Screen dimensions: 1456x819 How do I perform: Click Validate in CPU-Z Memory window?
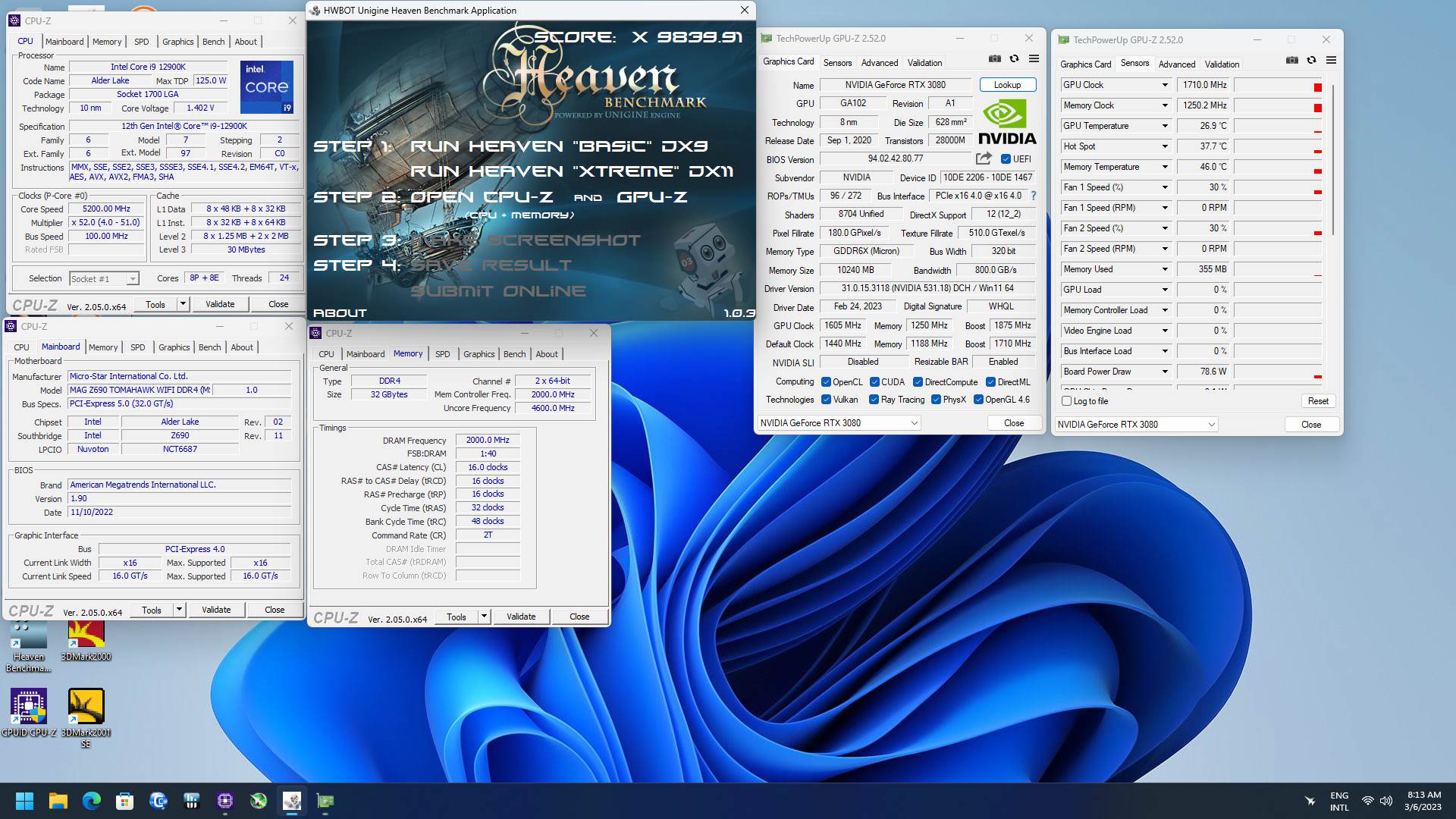(520, 617)
